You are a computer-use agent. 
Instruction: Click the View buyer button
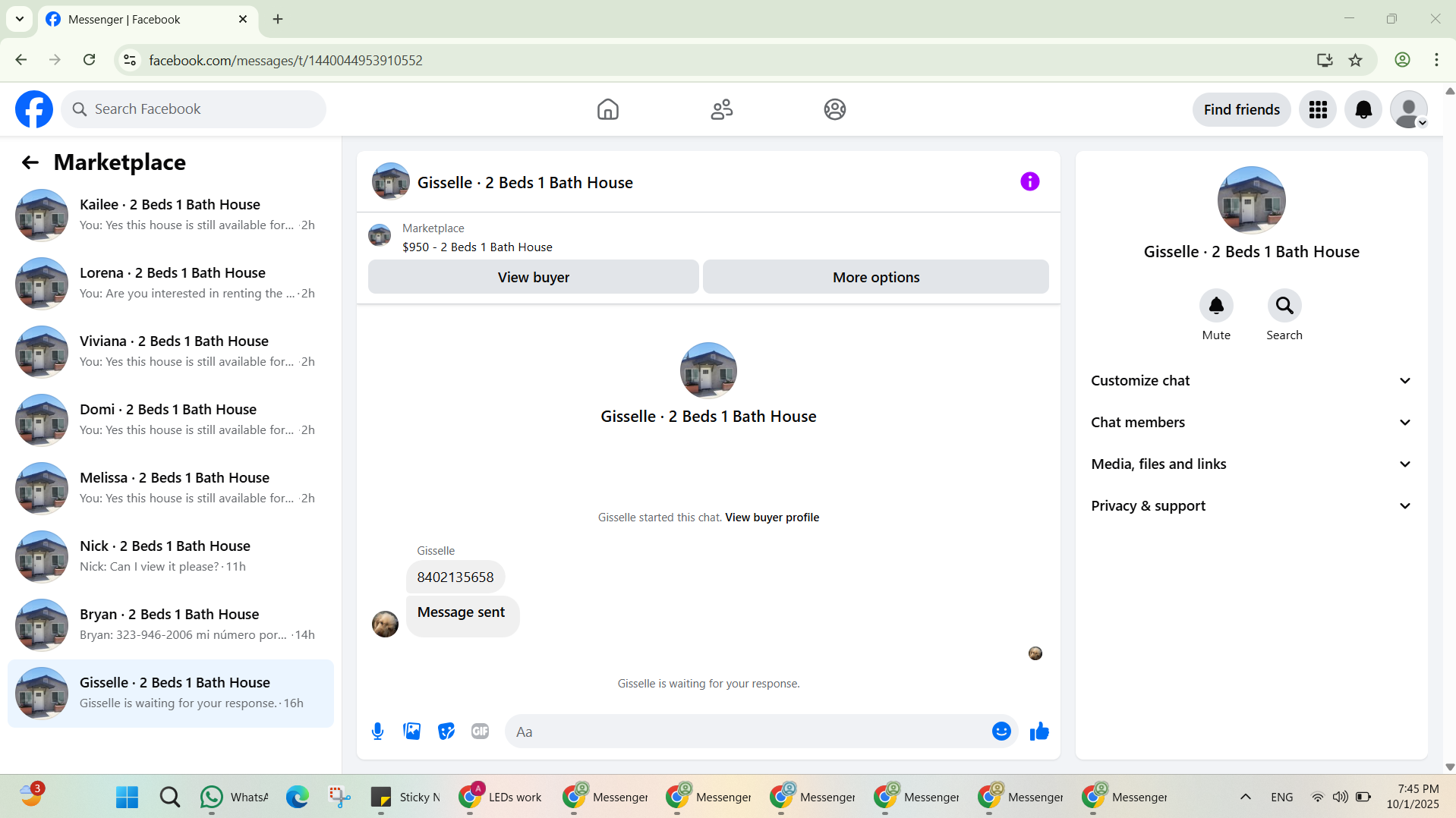pyautogui.click(x=533, y=277)
